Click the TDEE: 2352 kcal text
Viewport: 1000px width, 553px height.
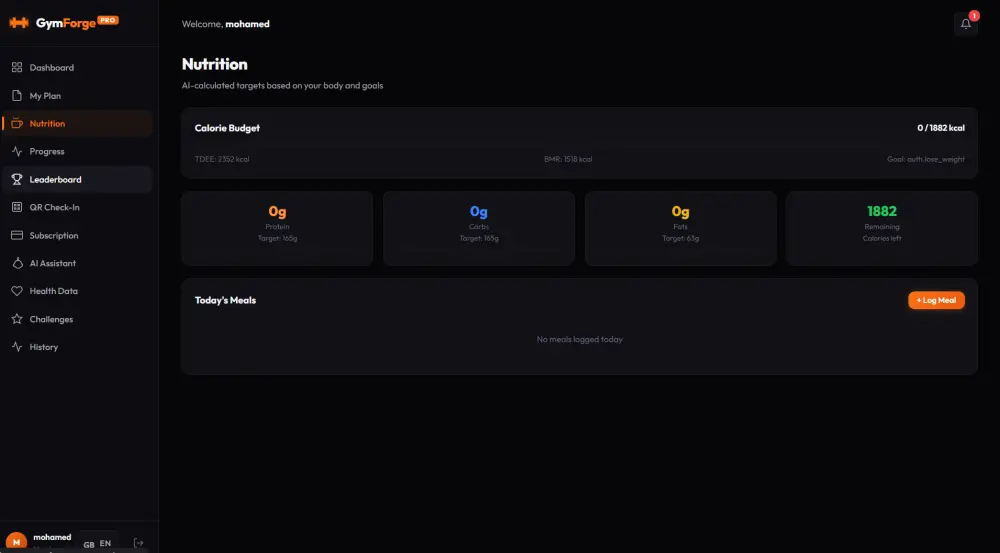[222, 159]
